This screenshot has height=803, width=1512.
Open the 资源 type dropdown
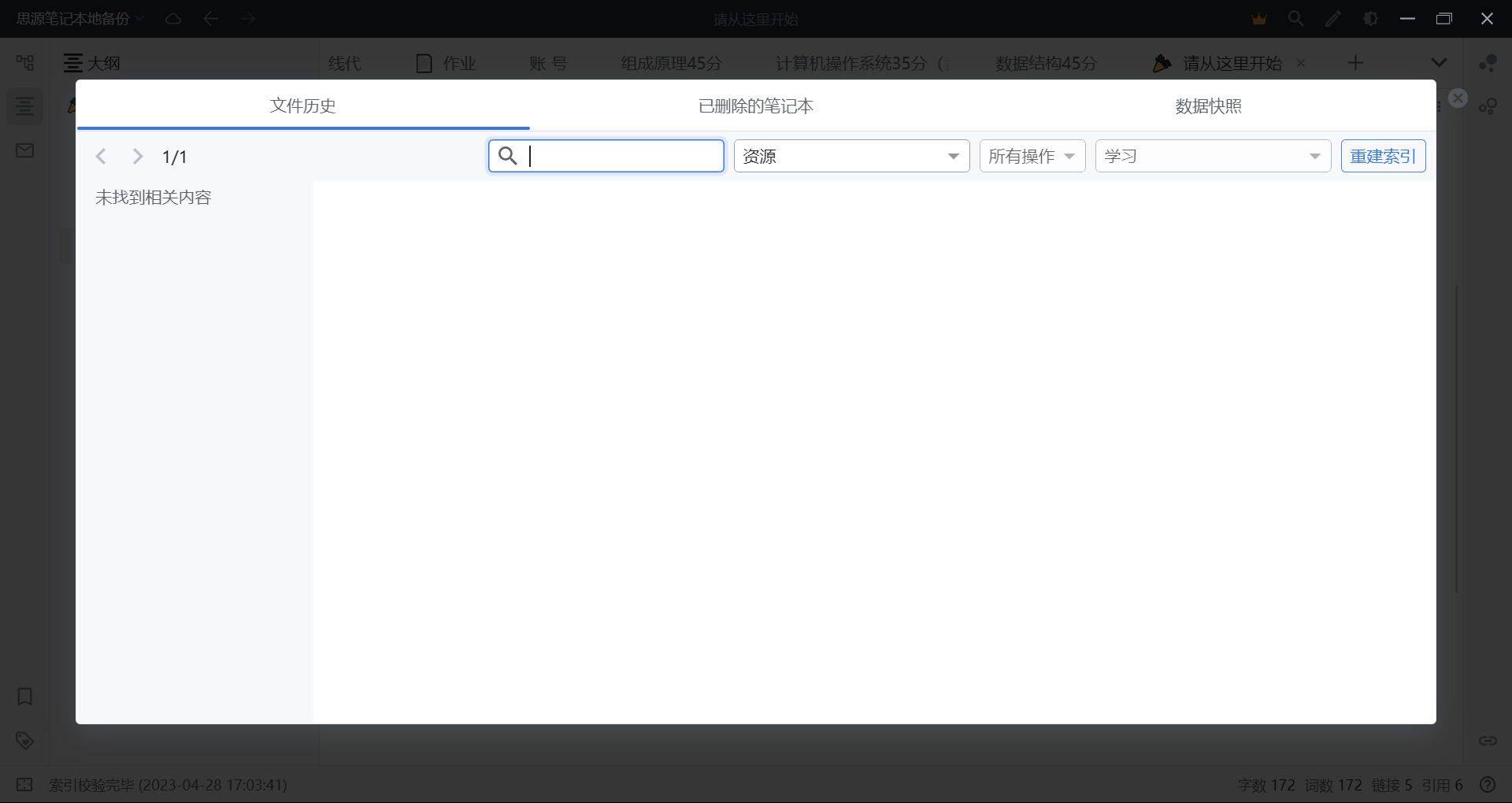pyautogui.click(x=851, y=156)
